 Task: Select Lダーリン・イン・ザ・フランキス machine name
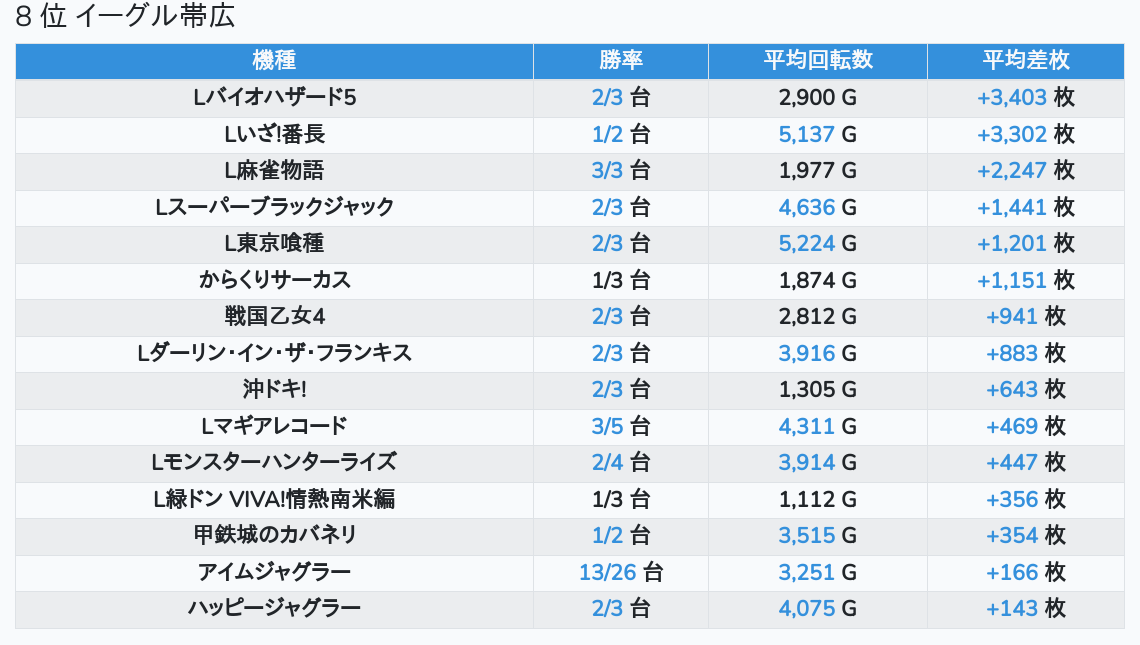pos(275,353)
